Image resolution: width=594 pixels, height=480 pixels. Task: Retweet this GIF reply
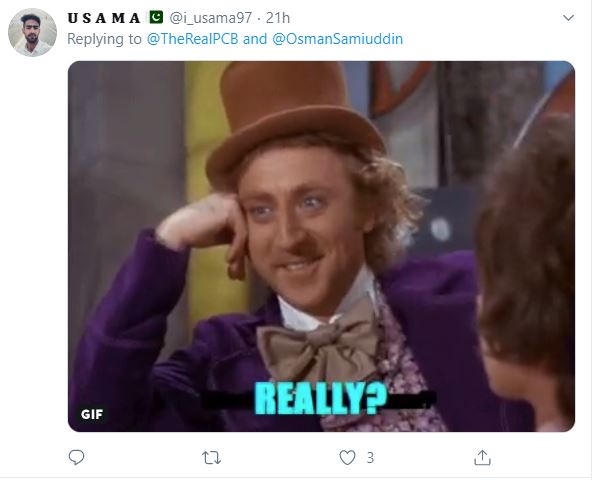[x=211, y=458]
